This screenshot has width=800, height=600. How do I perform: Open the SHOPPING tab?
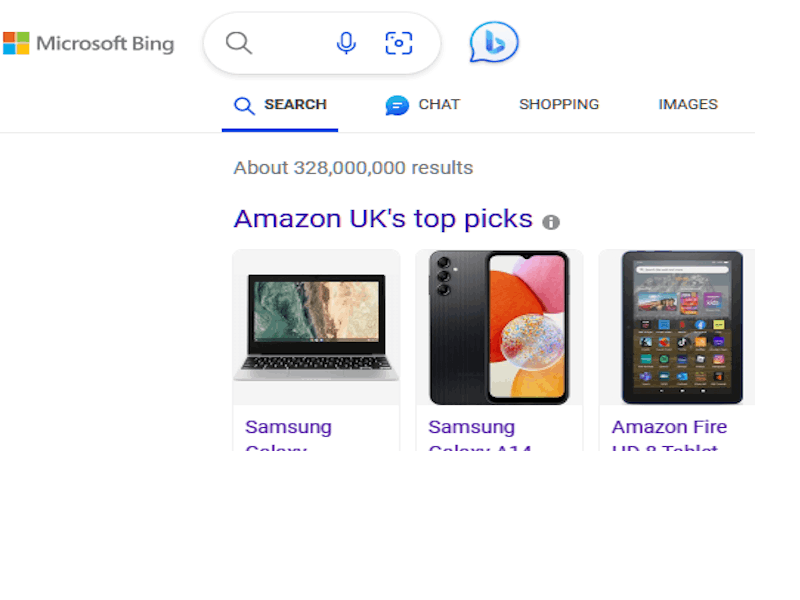pyautogui.click(x=559, y=104)
